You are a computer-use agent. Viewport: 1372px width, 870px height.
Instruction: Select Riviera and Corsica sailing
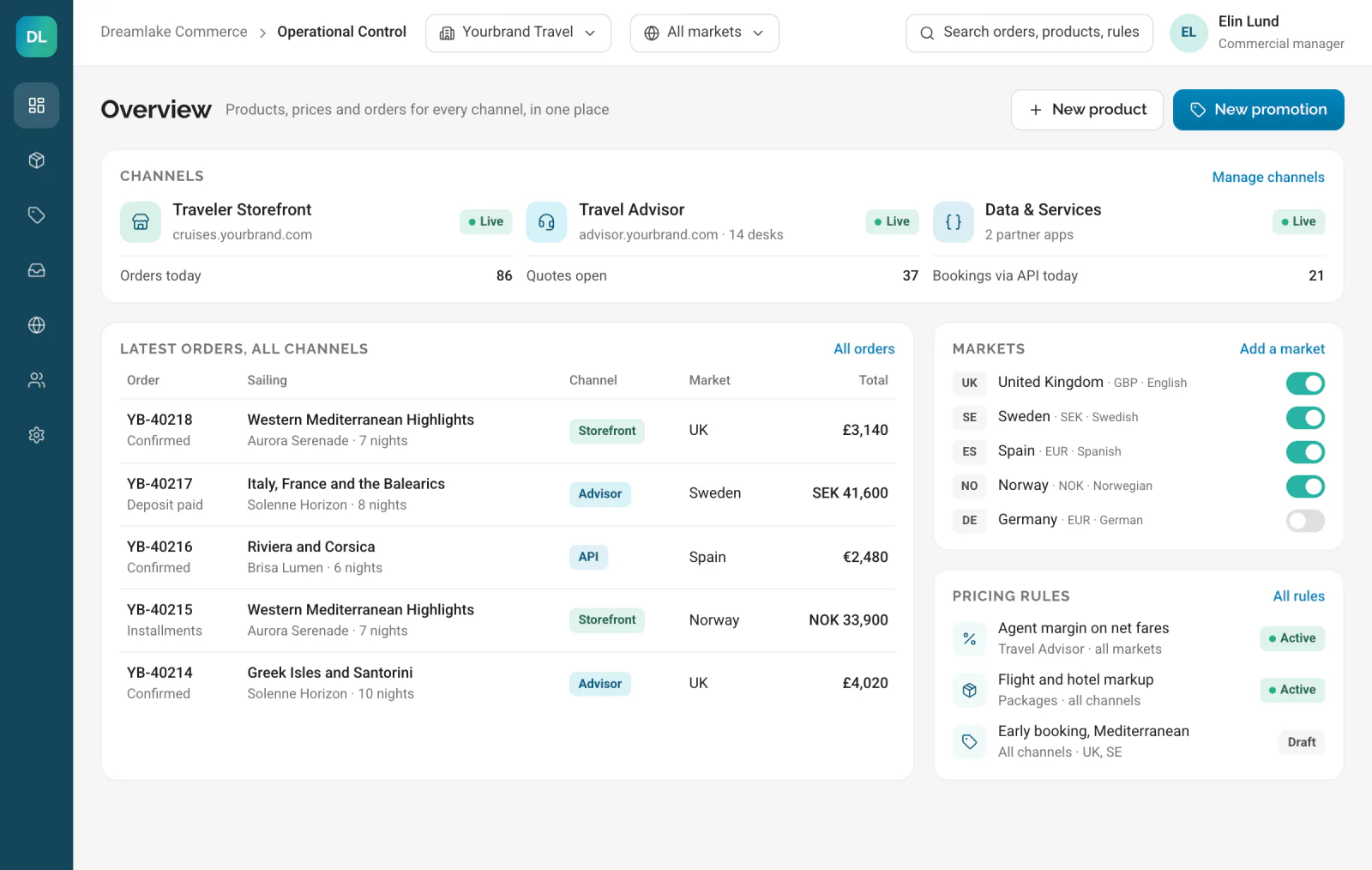pos(311,547)
